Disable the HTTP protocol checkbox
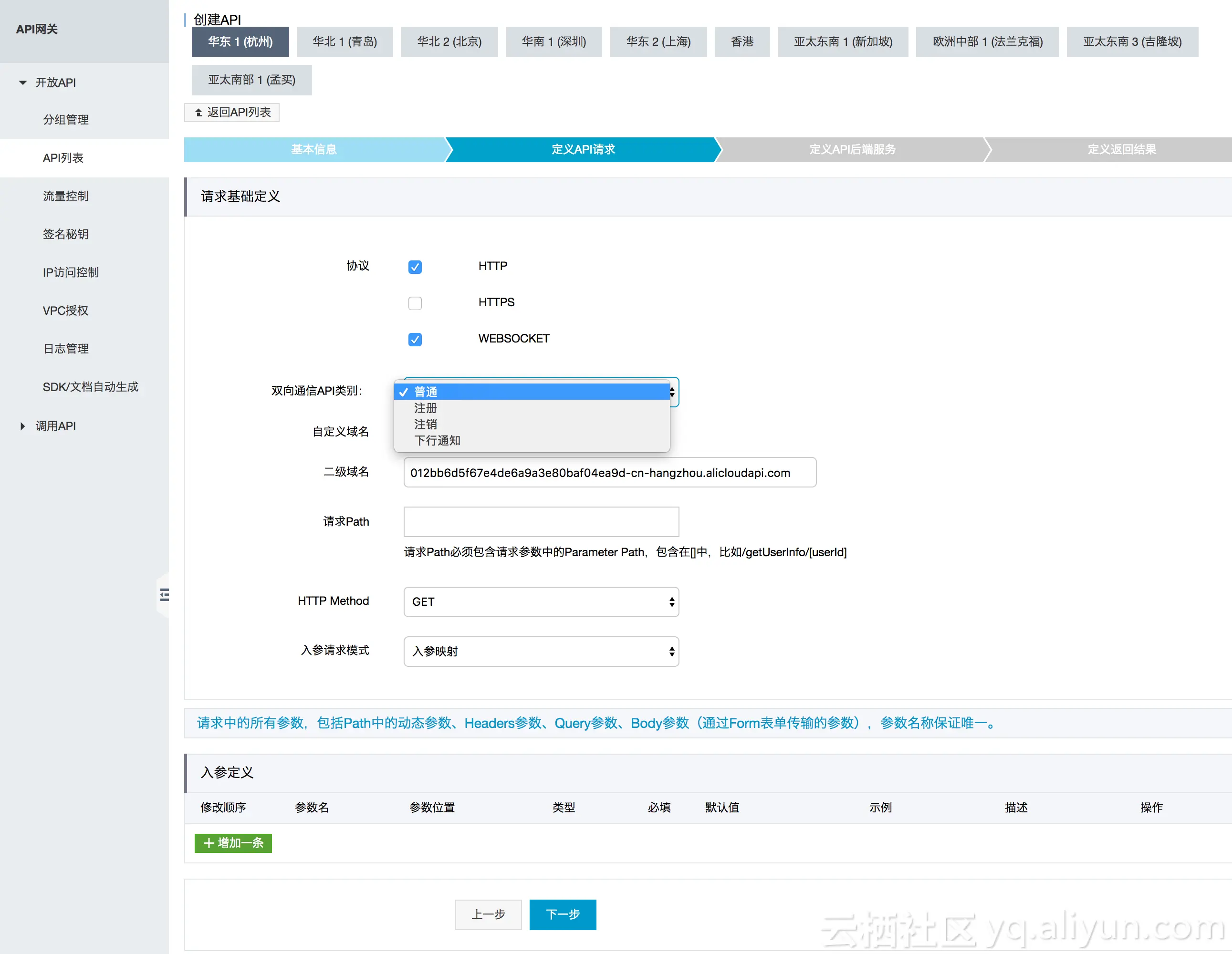Viewport: 1232px width, 954px height. click(x=415, y=267)
